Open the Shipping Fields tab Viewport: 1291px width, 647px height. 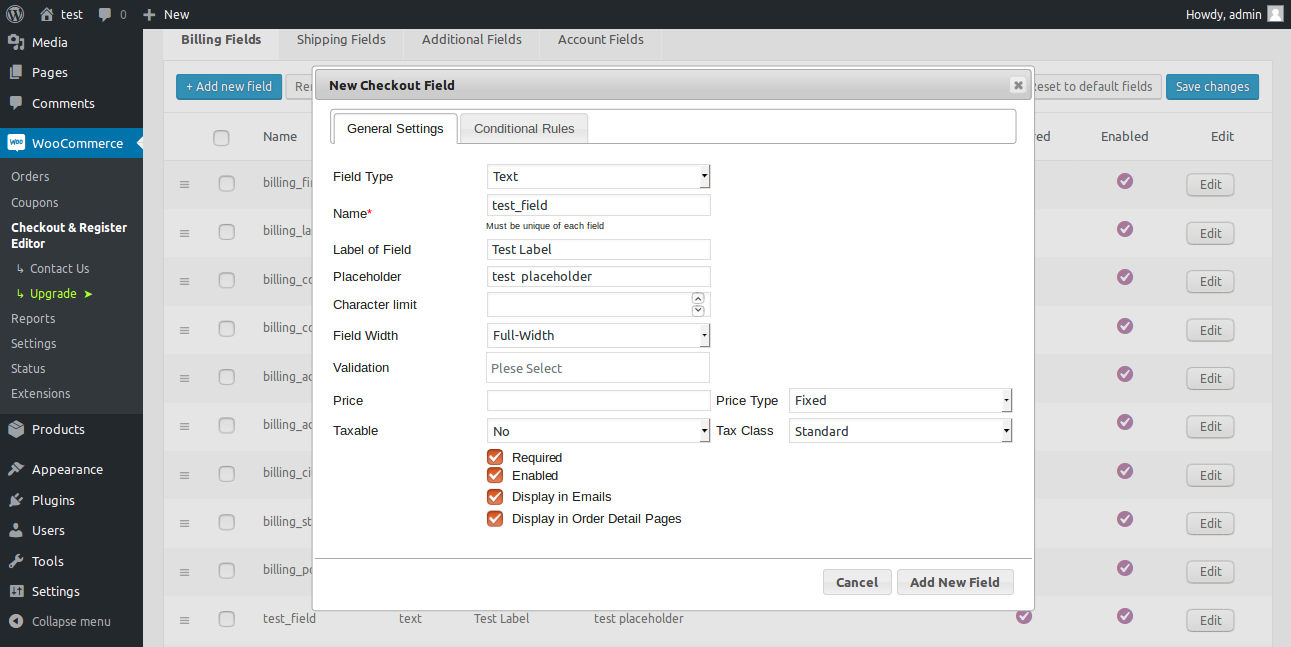(x=341, y=40)
